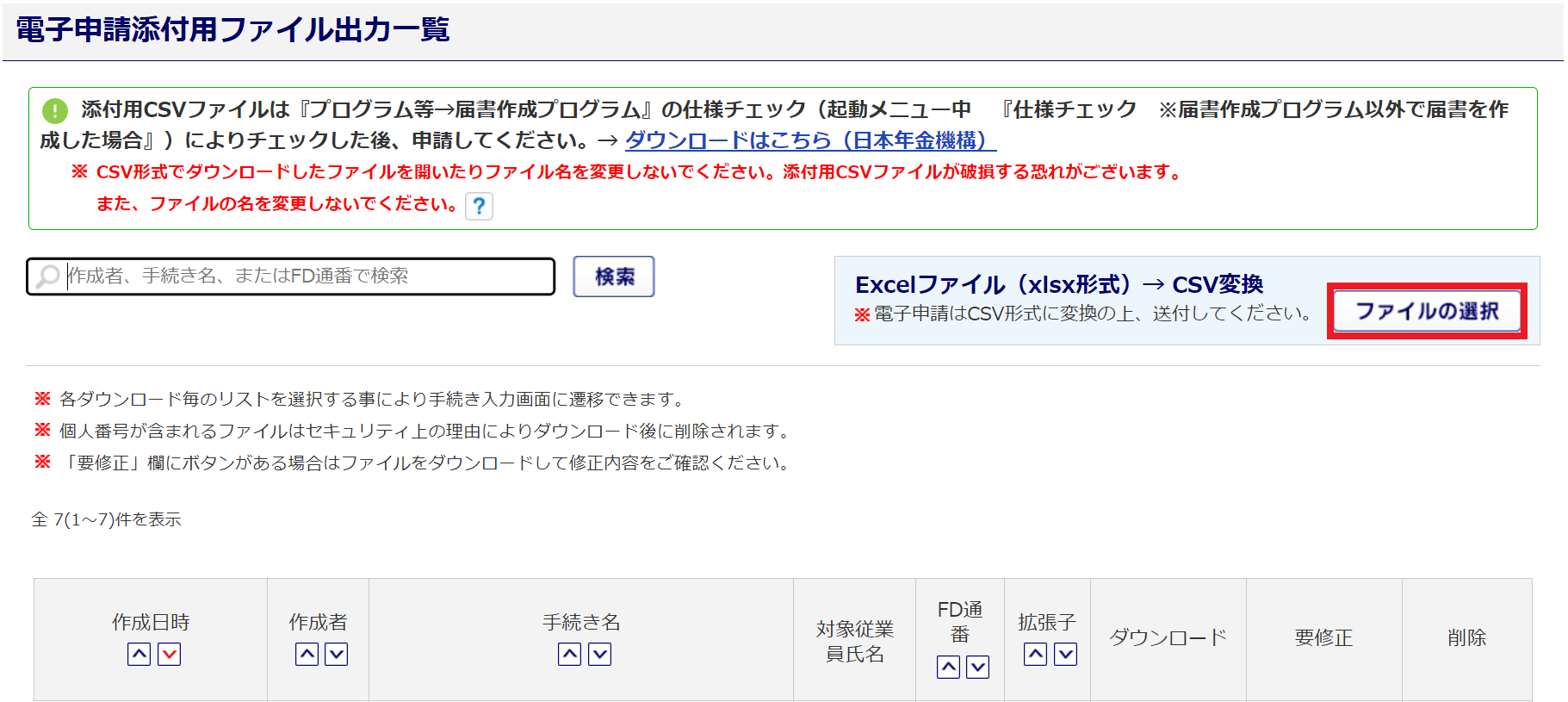Sort 作成者 column descending
Viewport: 1568px width, 702px height.
[x=336, y=655]
